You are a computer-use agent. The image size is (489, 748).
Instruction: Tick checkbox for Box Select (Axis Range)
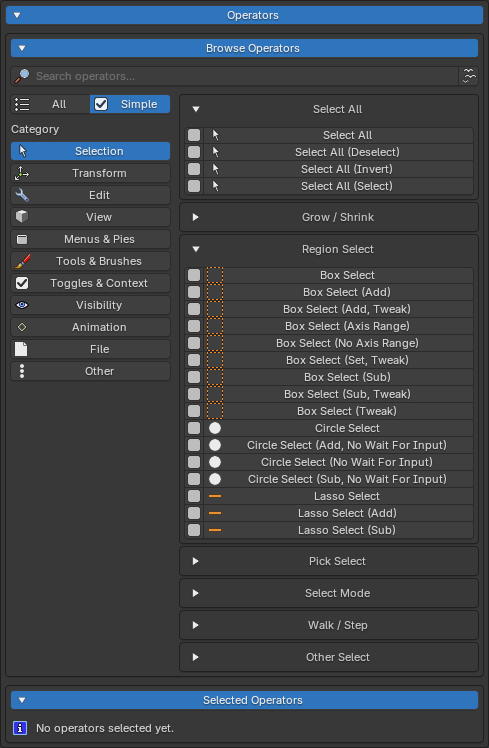[x=194, y=326]
